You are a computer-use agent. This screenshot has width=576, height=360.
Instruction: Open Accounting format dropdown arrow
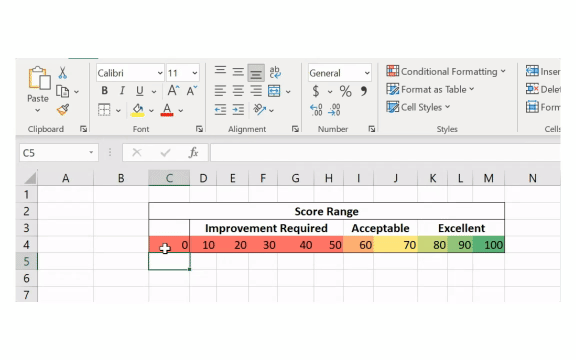(x=330, y=92)
